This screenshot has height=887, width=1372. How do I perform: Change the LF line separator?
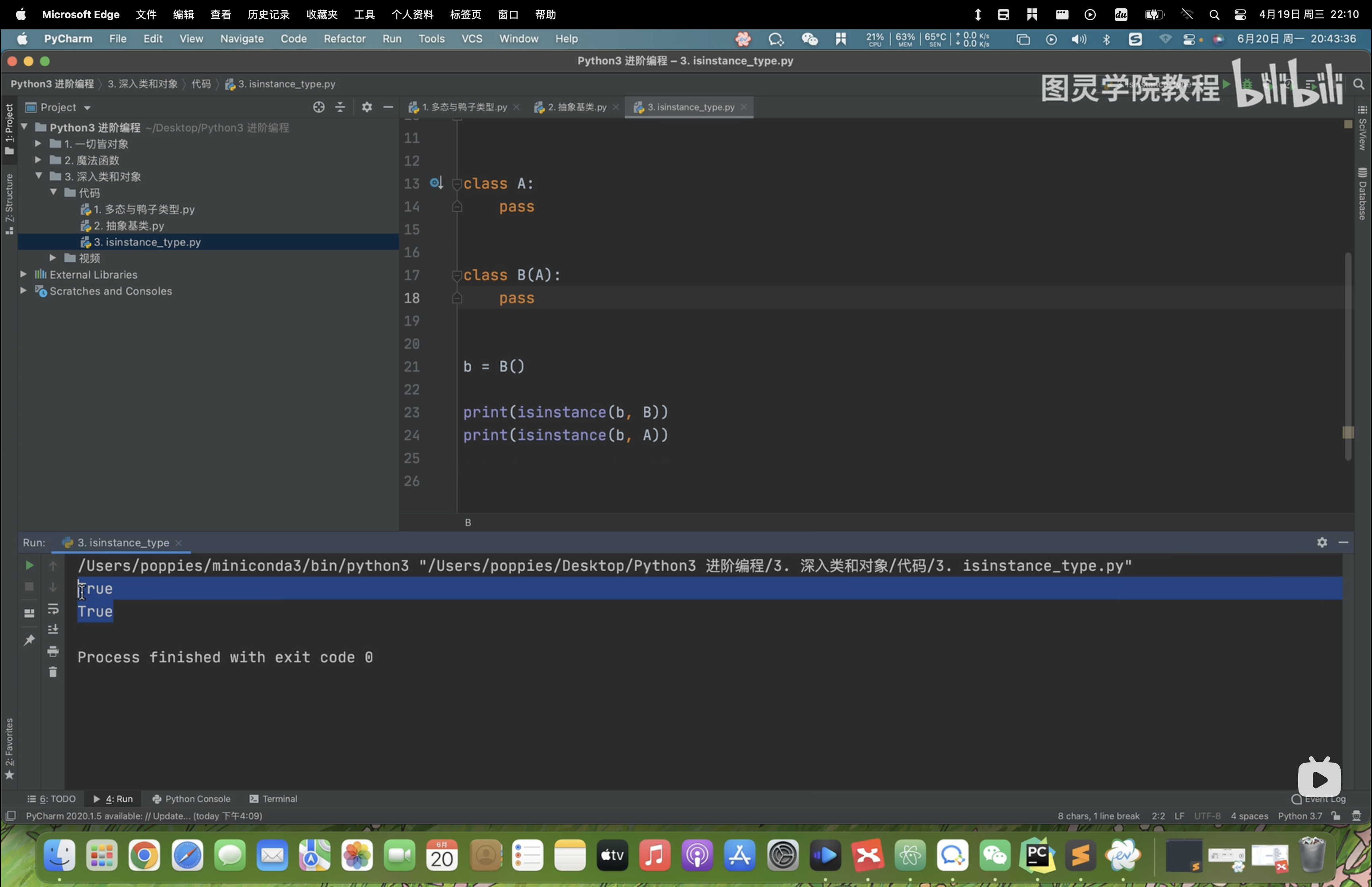coord(1179,816)
